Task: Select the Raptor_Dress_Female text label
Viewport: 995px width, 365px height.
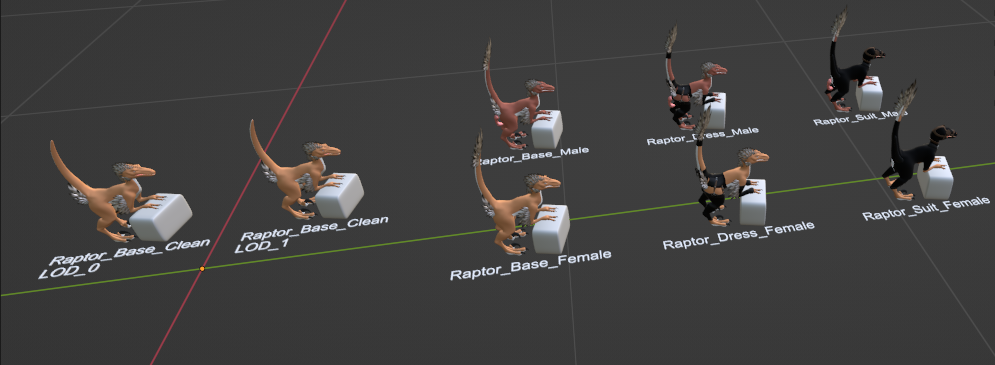Action: click(738, 234)
